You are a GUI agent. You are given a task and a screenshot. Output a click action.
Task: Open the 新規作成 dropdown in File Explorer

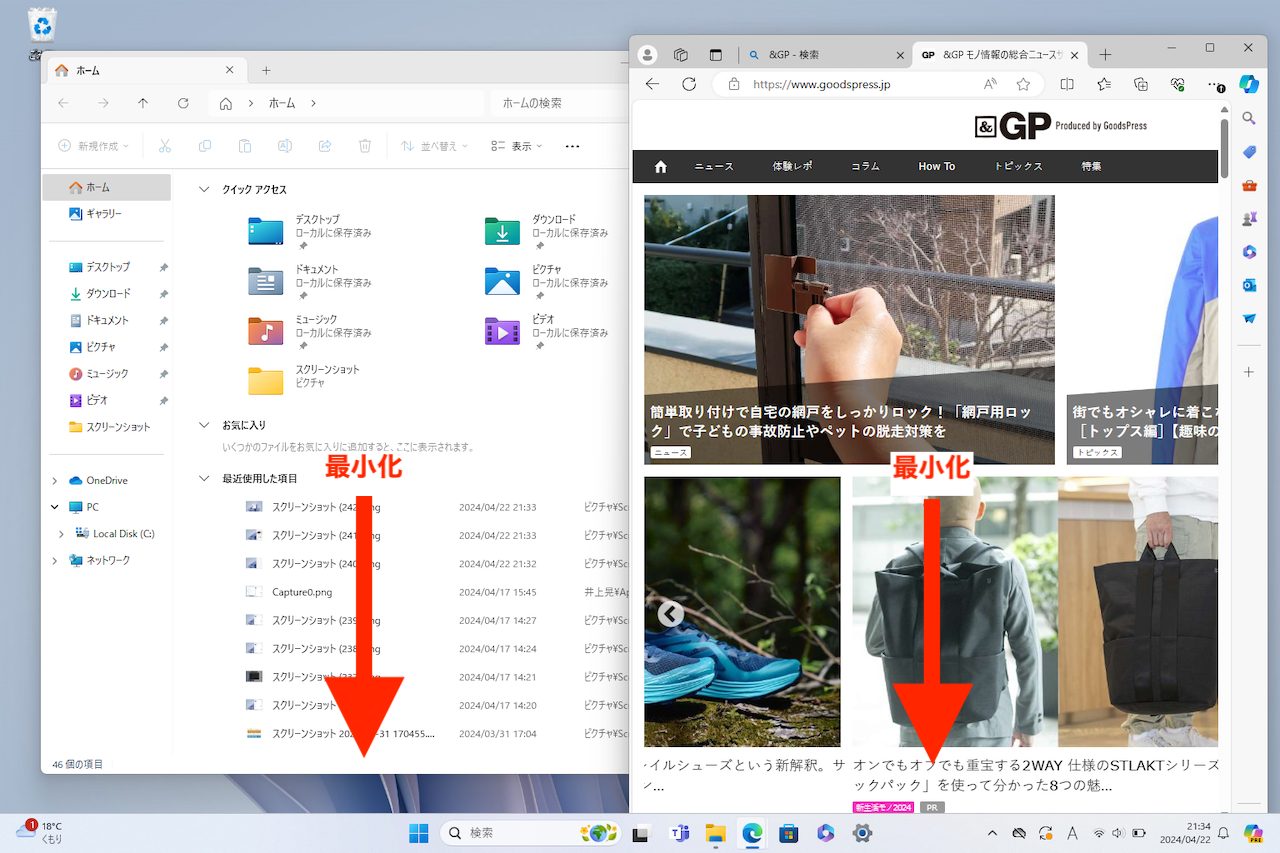point(94,146)
